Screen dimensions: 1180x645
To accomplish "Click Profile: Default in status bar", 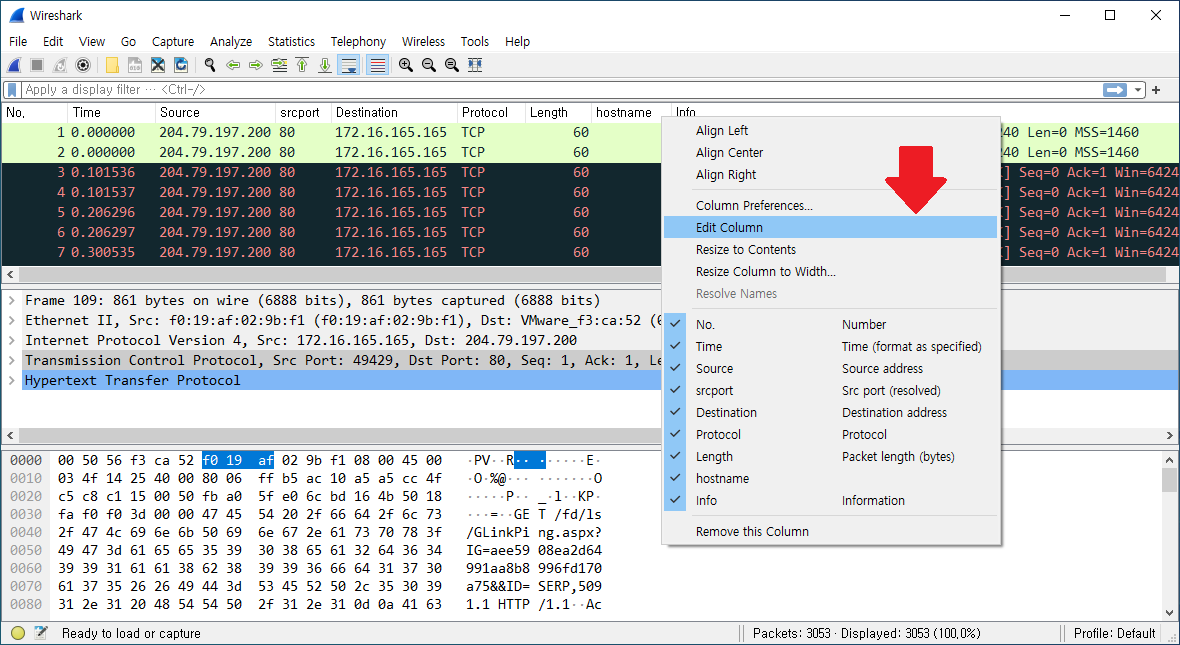I will [x=1114, y=633].
